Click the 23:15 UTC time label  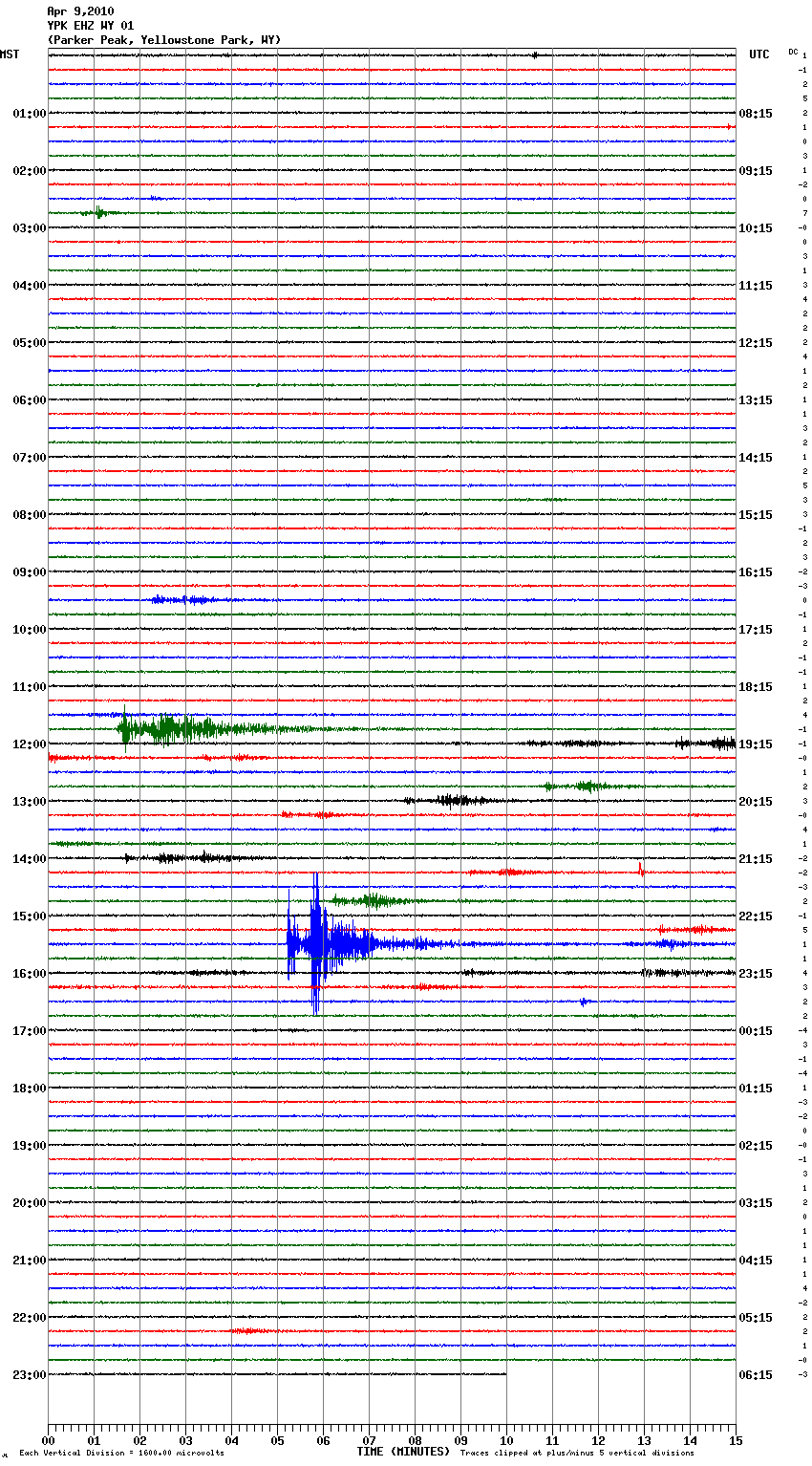(756, 974)
